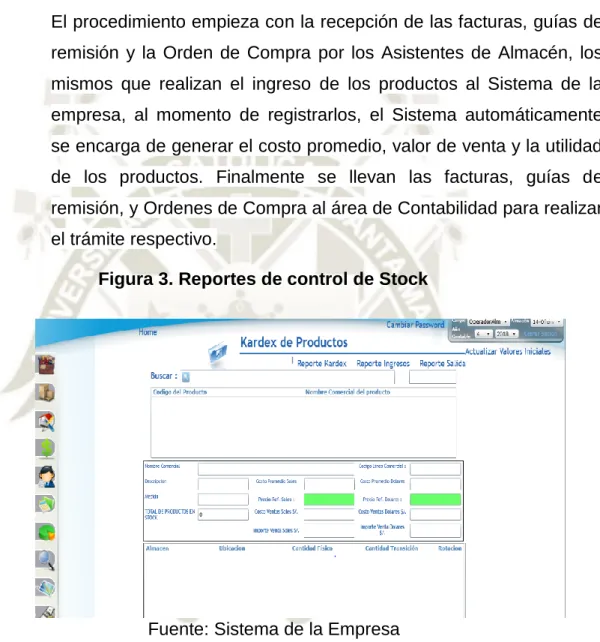The image size is (600, 642).
Task: Click the Codigo Linea Comercial input field
Action: click(x=435, y=469)
